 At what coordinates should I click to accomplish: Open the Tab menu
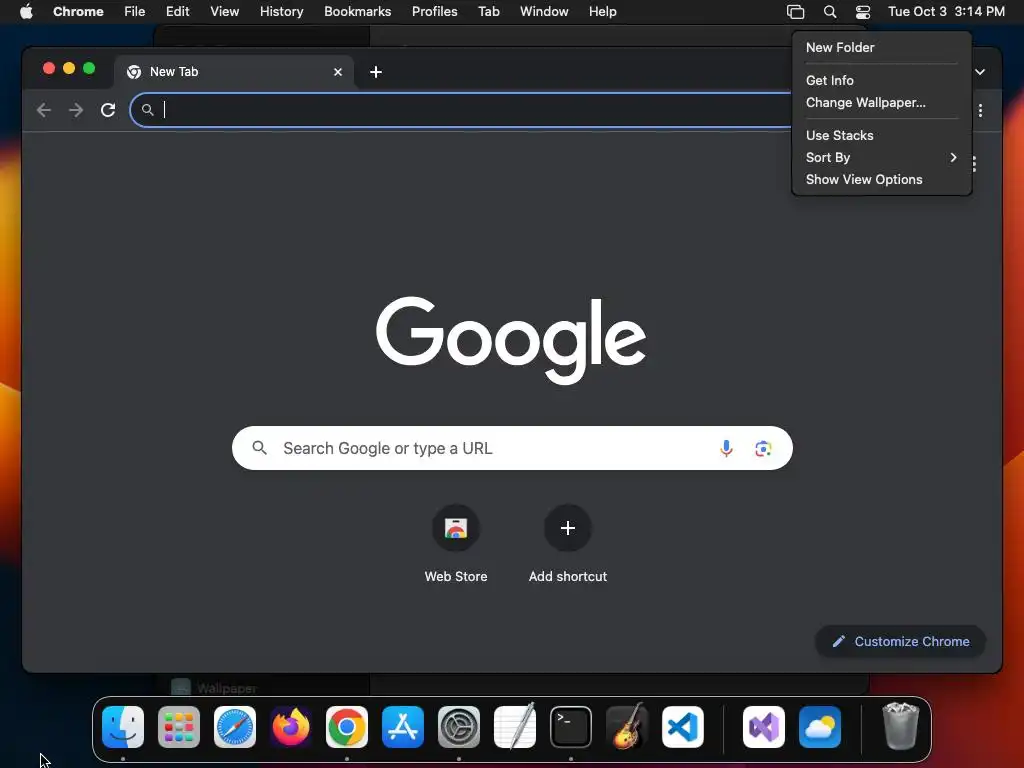(x=488, y=12)
